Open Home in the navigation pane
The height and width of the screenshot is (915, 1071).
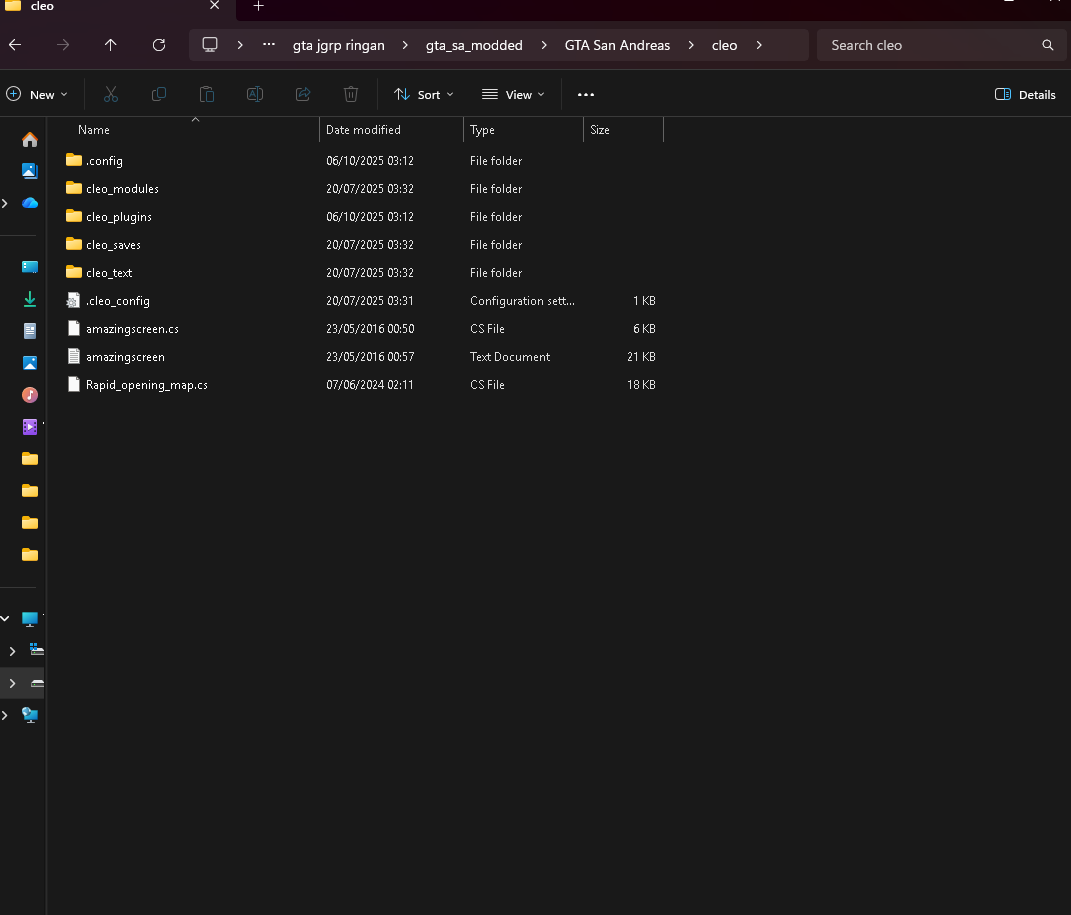[x=29, y=139]
